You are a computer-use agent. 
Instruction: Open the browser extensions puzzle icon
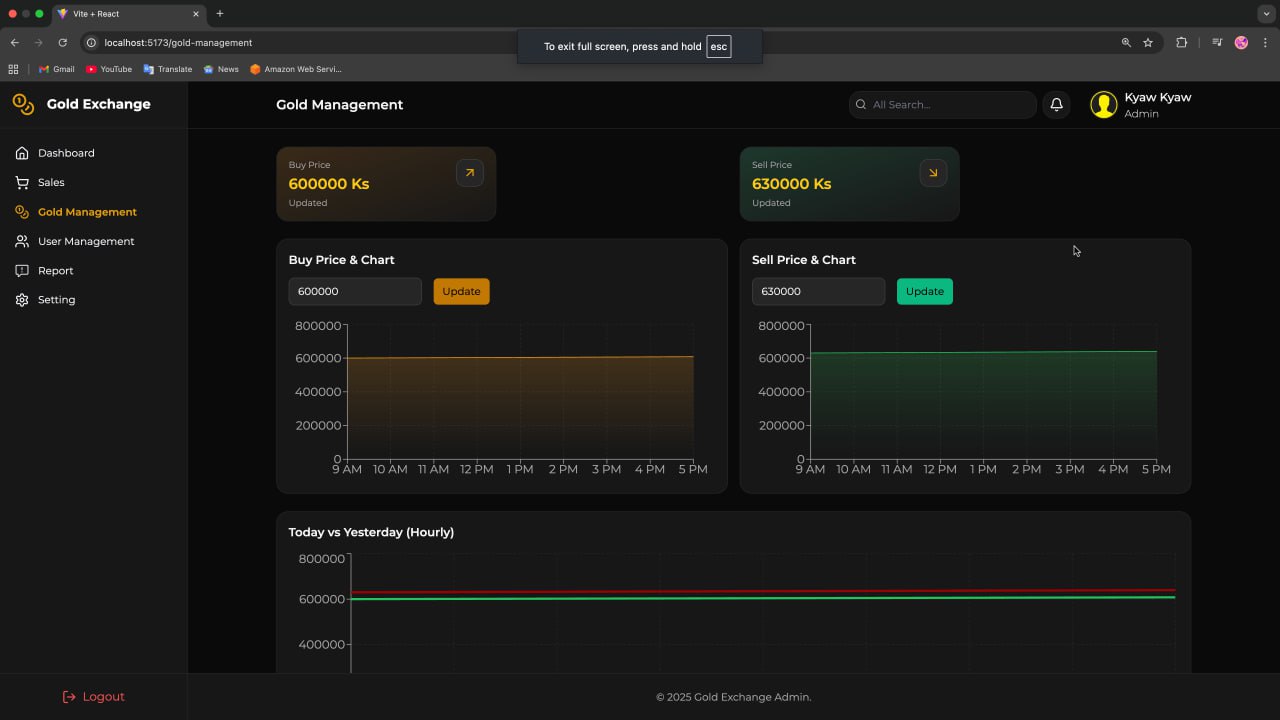[1182, 43]
